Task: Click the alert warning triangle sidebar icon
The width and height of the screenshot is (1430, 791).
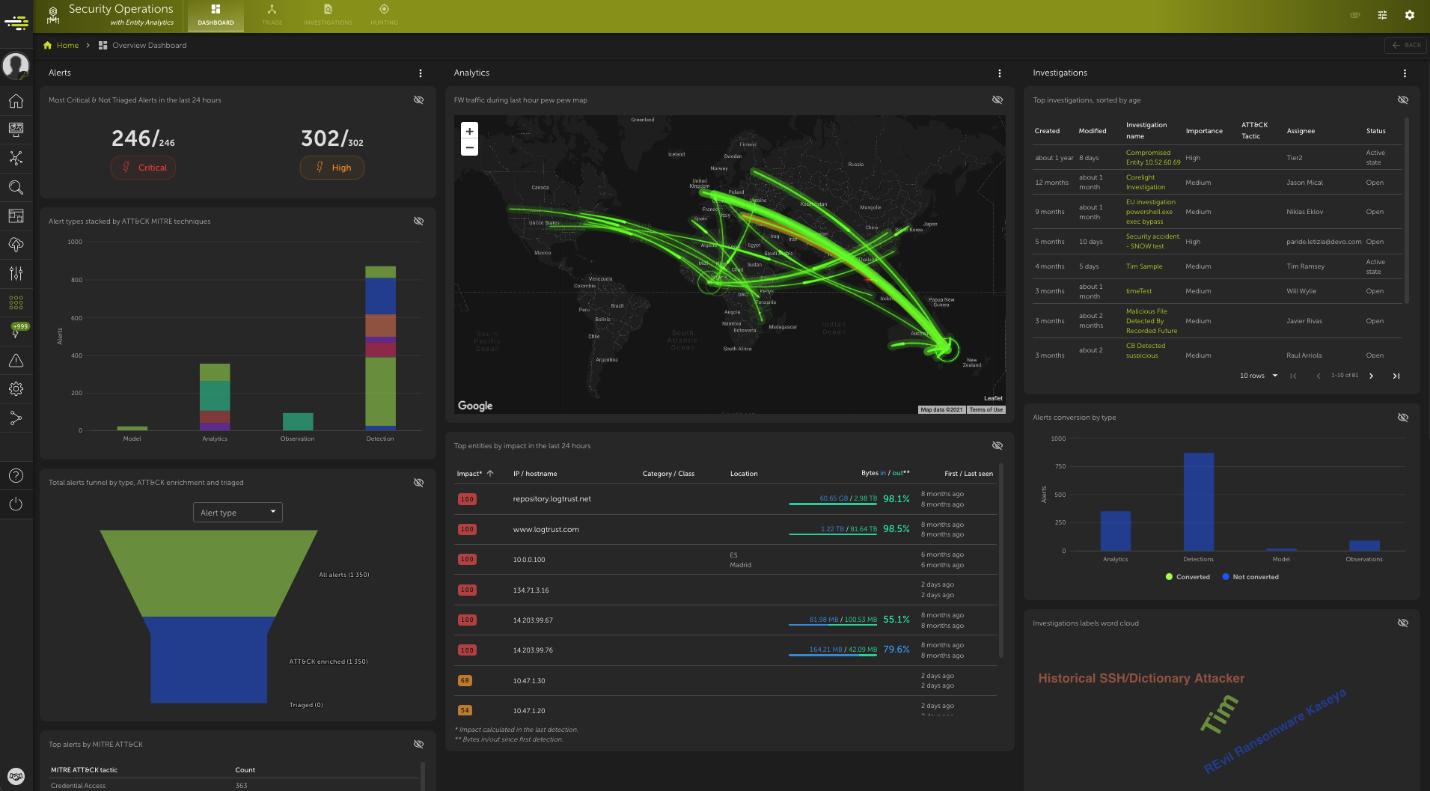Action: click(16, 360)
